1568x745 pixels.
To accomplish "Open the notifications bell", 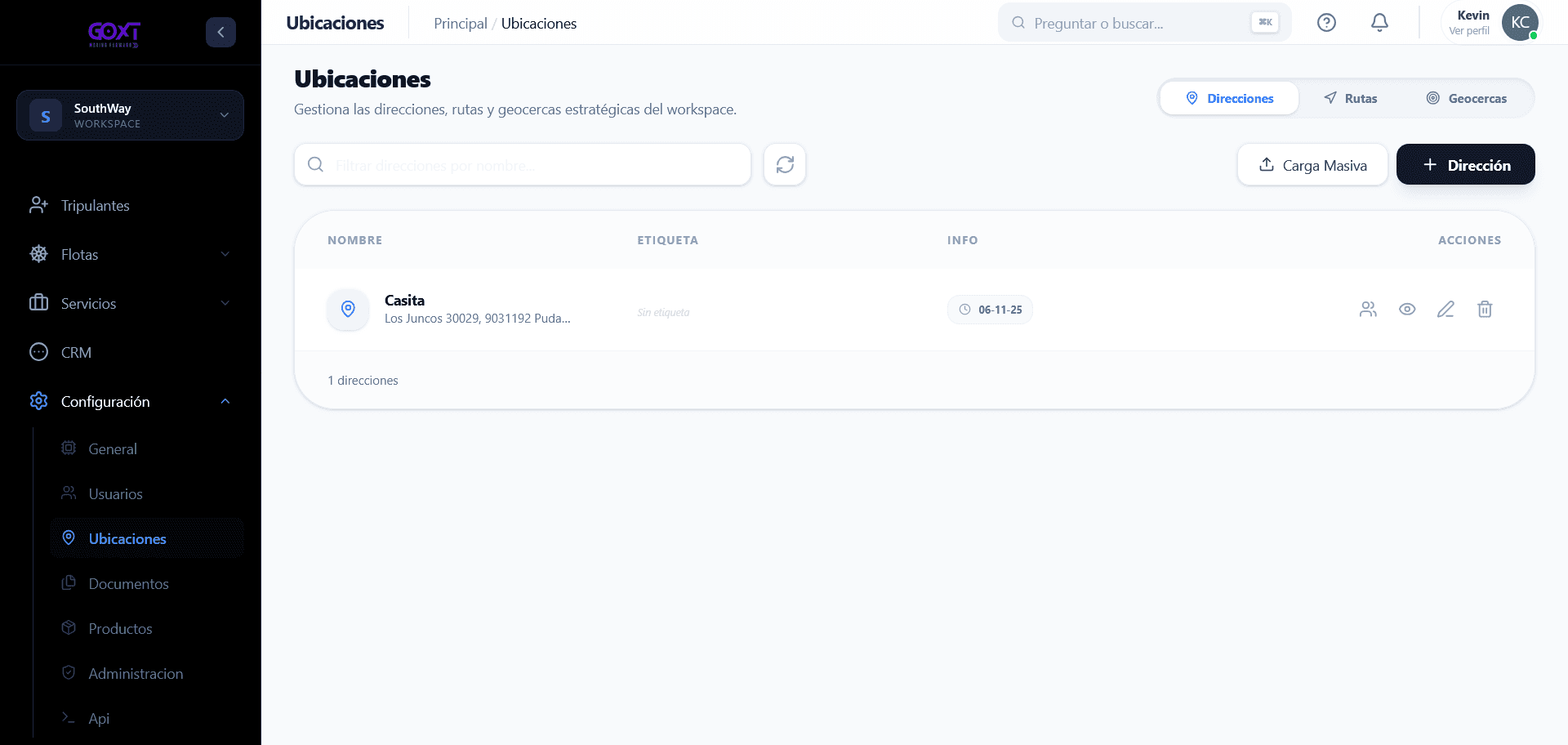I will [1379, 23].
